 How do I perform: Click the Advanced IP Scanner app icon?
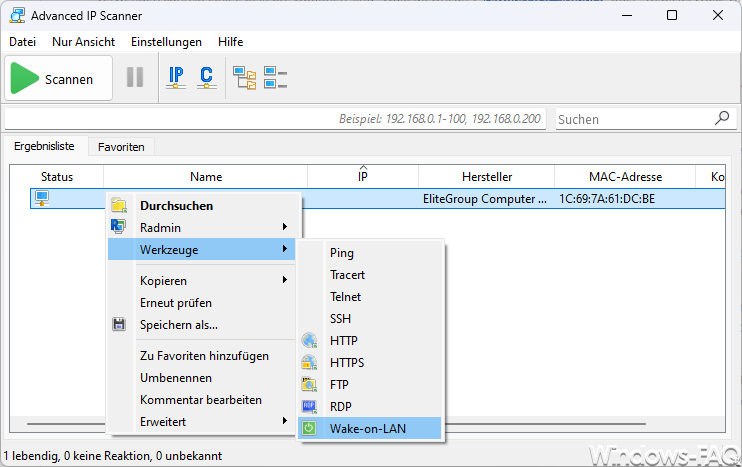[x=17, y=16]
